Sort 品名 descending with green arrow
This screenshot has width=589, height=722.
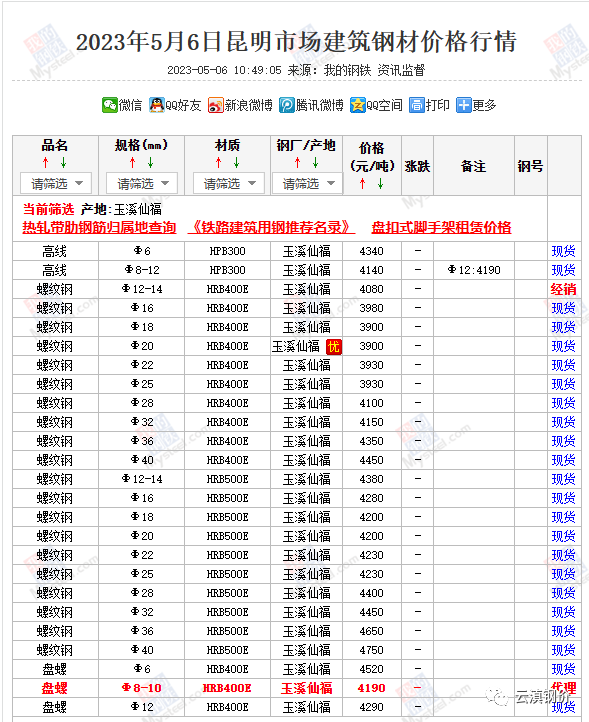point(64,163)
